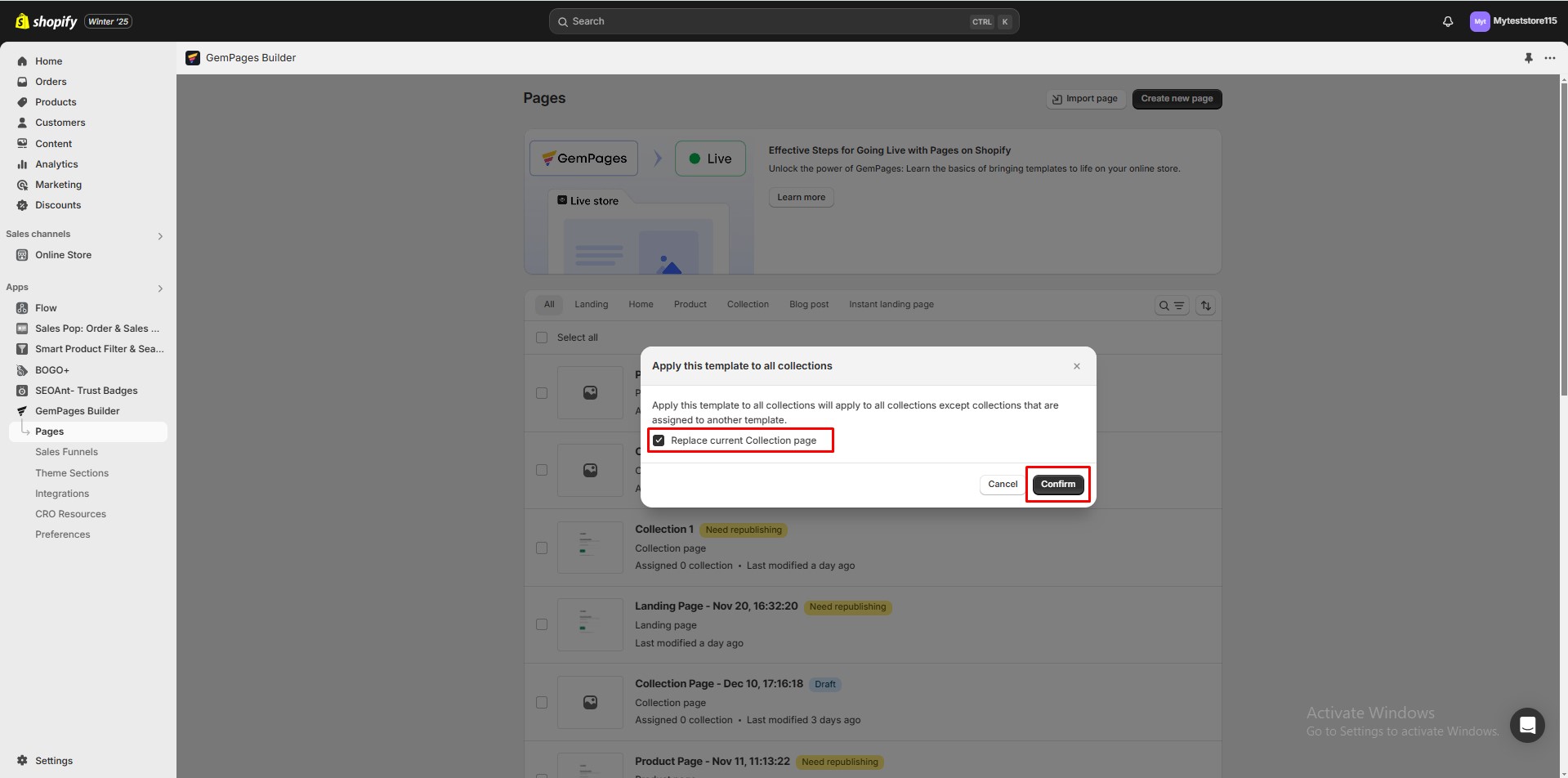Screen dimensions: 1568x778
Task: Click the Learn more button
Action: tap(800, 197)
